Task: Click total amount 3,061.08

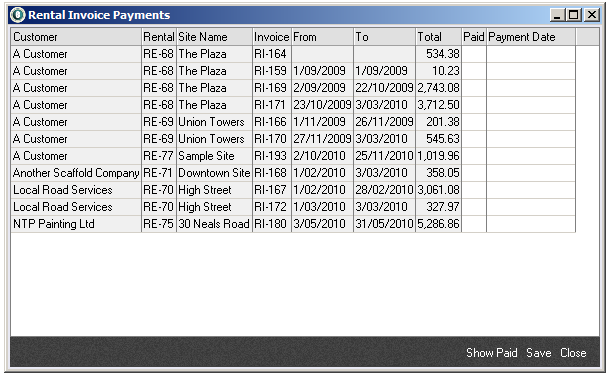Action: [438, 190]
